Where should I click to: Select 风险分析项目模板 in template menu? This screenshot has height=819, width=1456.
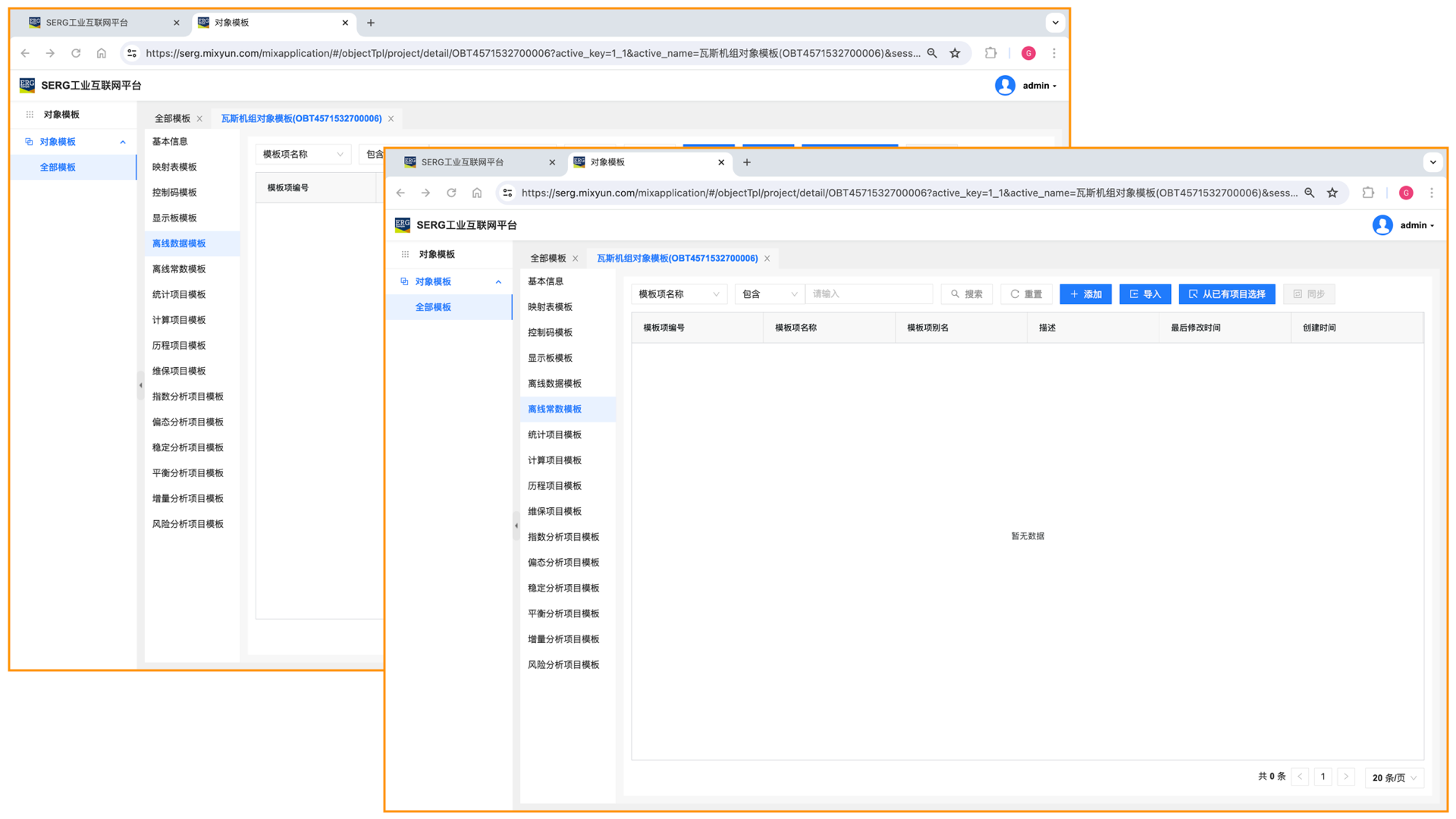563,665
